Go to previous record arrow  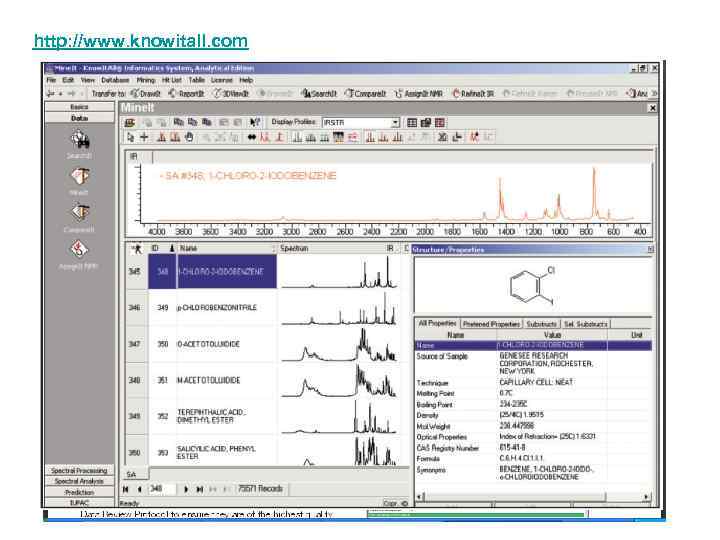tap(140, 489)
